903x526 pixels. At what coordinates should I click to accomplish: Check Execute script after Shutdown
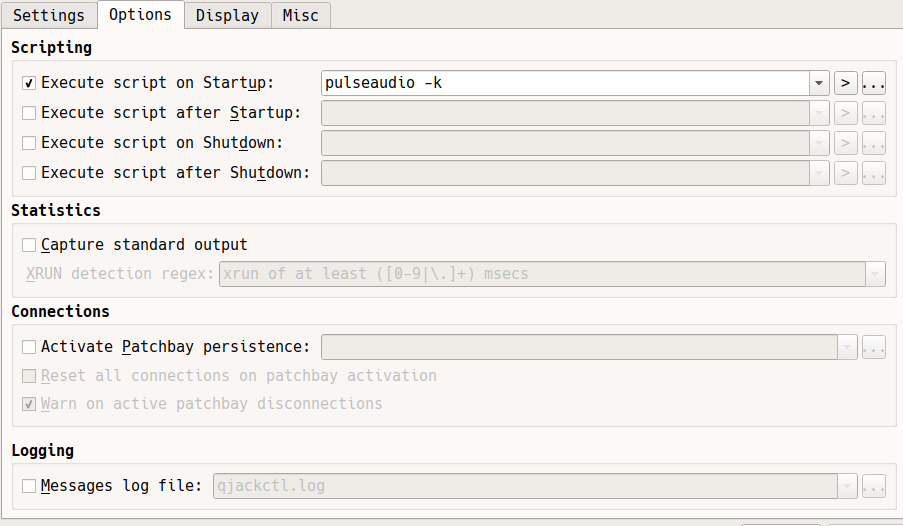(29, 173)
